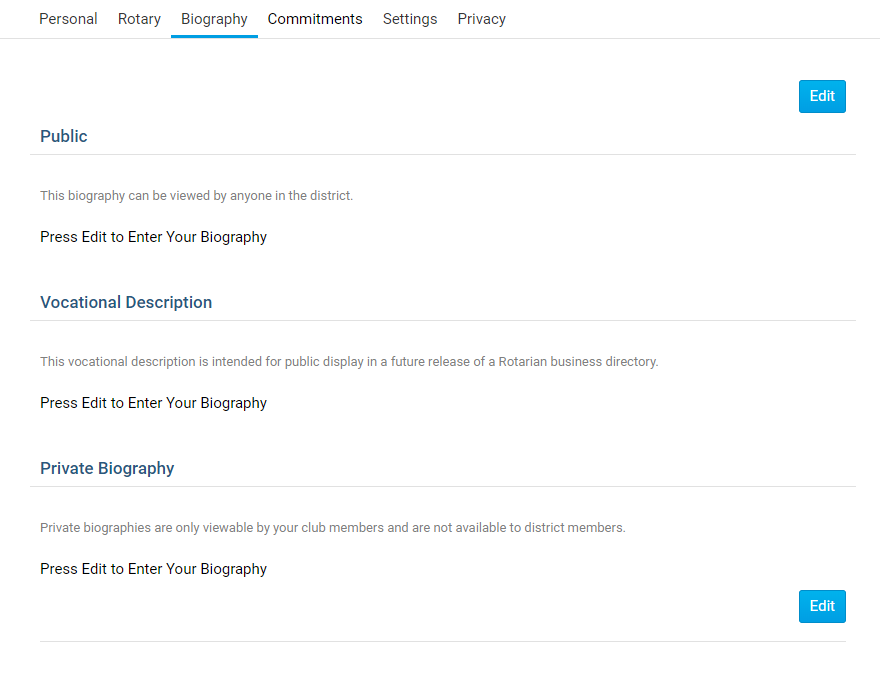The height and width of the screenshot is (687, 880).
Task: Open the Personal tab
Action: [68, 19]
